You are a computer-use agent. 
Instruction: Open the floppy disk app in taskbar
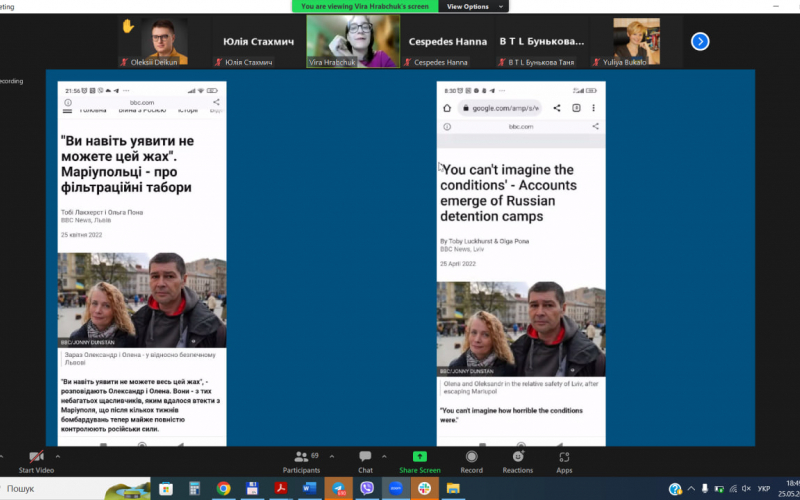252,489
